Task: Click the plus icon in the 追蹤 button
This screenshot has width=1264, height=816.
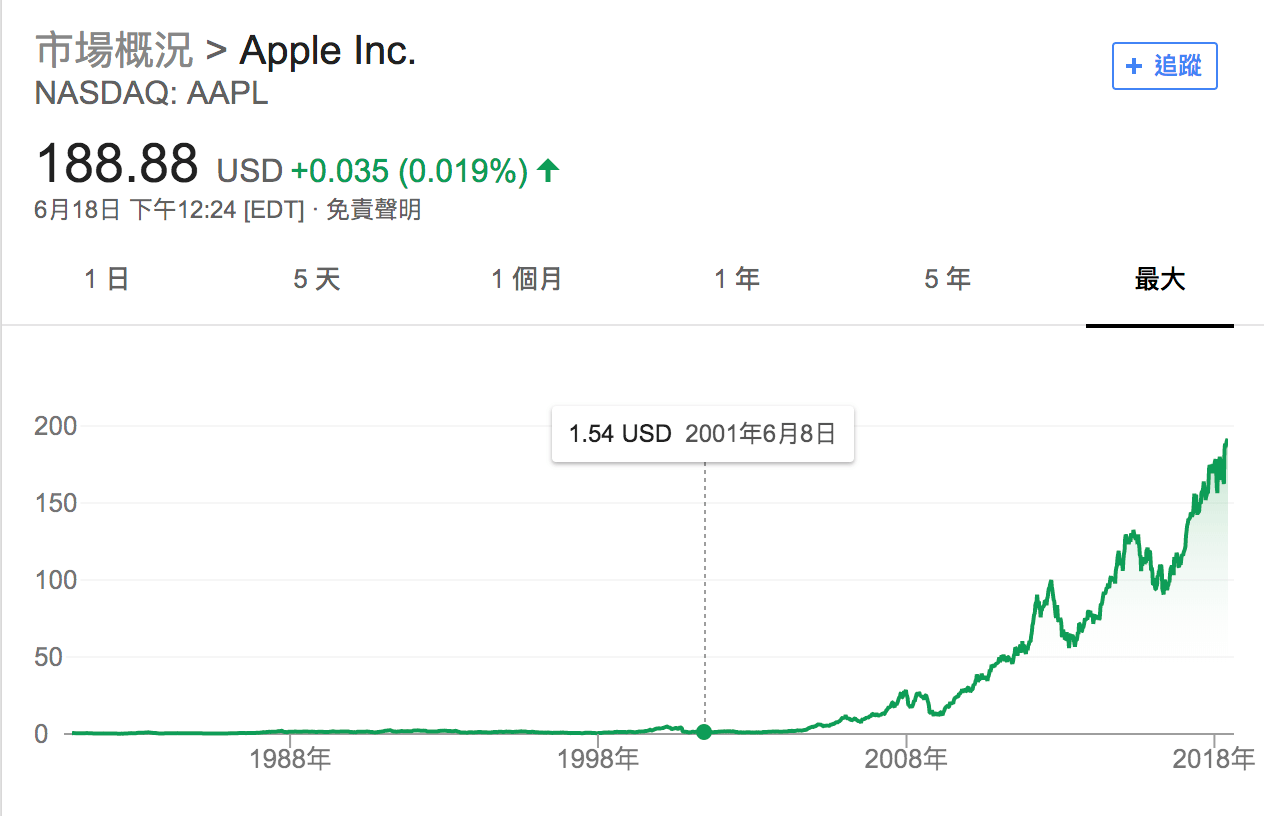Action: pyautogui.click(x=1134, y=66)
